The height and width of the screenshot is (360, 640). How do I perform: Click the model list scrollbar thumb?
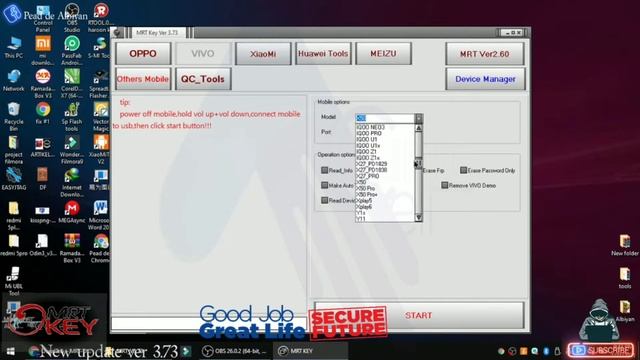pos(418,163)
